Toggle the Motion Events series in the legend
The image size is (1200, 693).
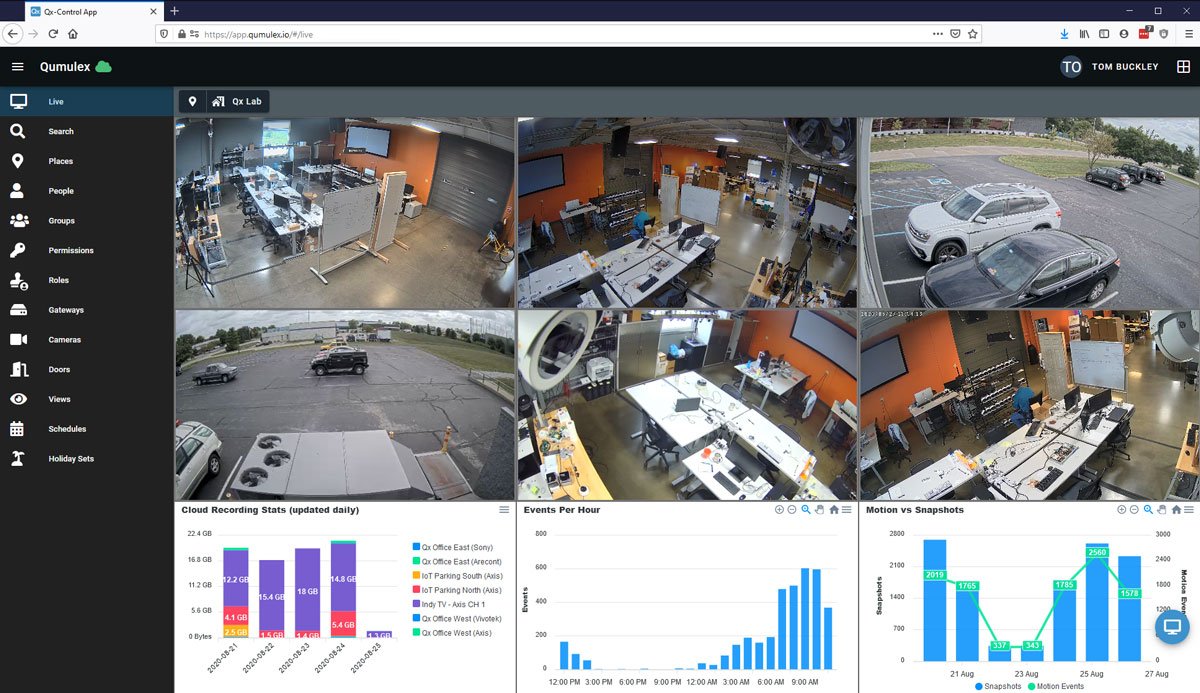coord(1030,686)
